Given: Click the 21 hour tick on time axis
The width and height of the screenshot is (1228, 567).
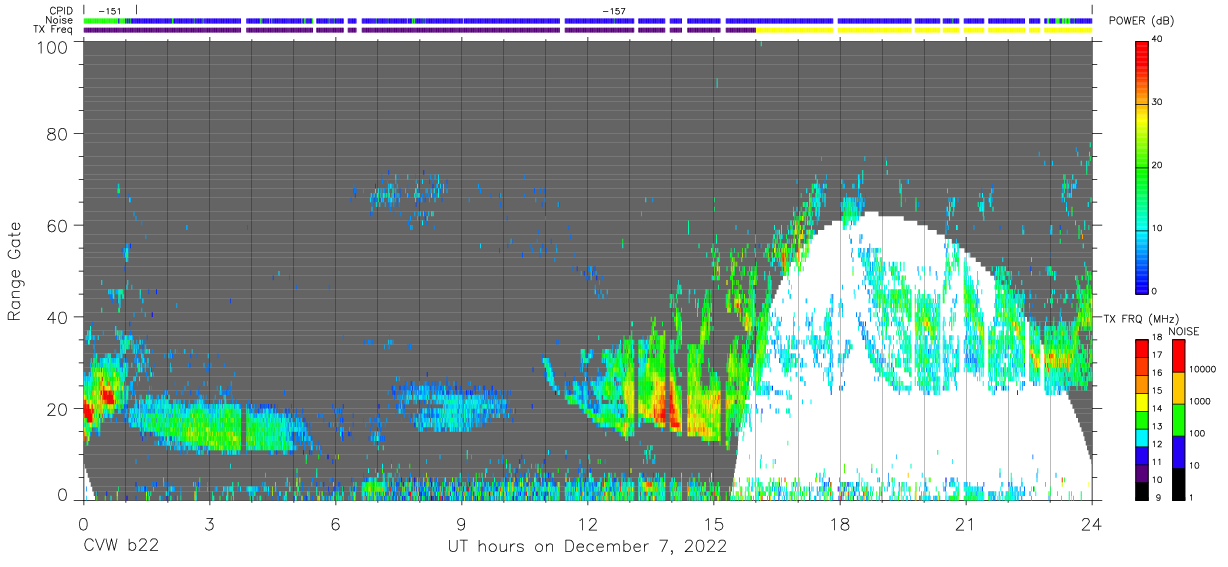Looking at the screenshot, I should click(965, 523).
